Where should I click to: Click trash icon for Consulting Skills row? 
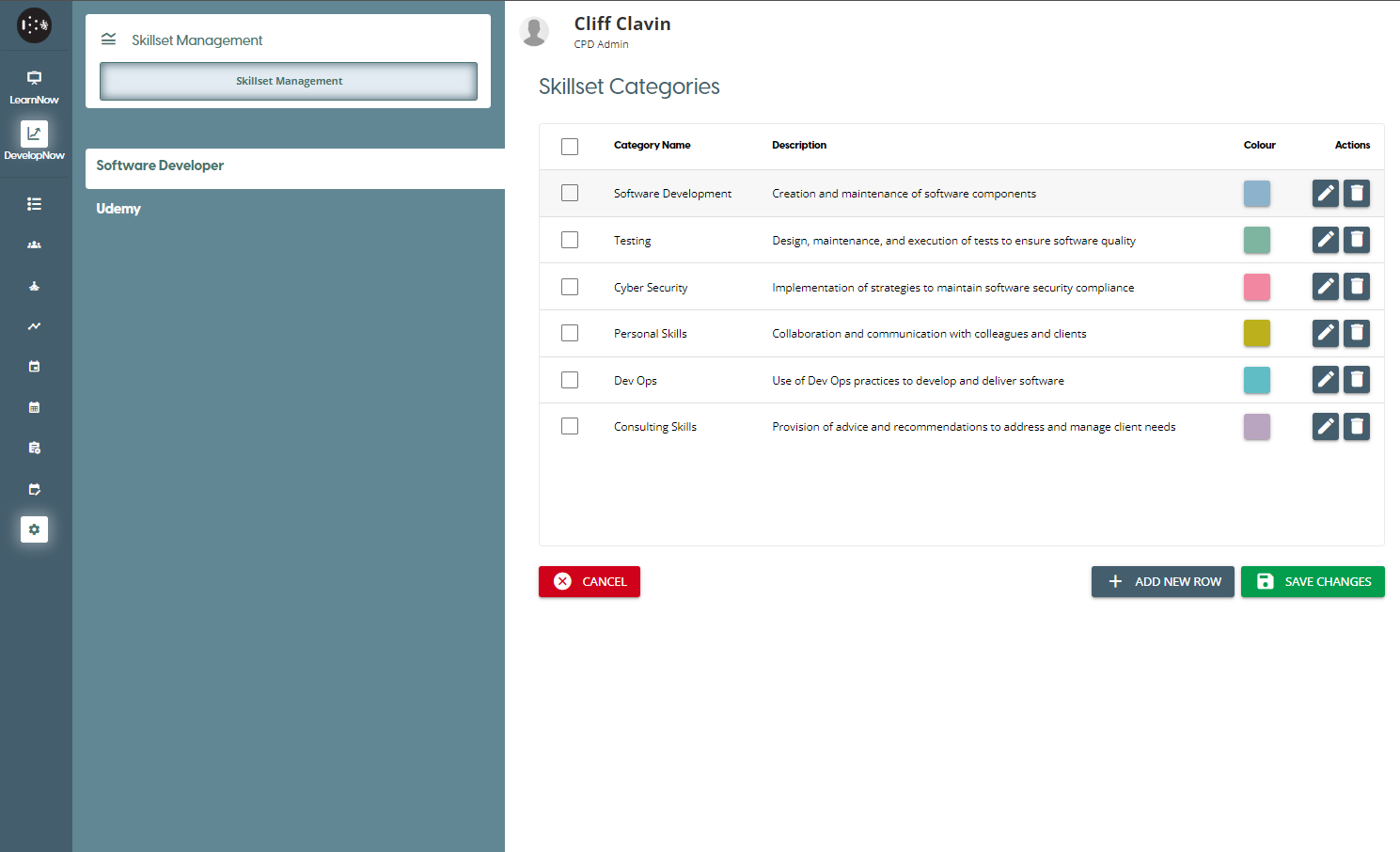(1356, 427)
